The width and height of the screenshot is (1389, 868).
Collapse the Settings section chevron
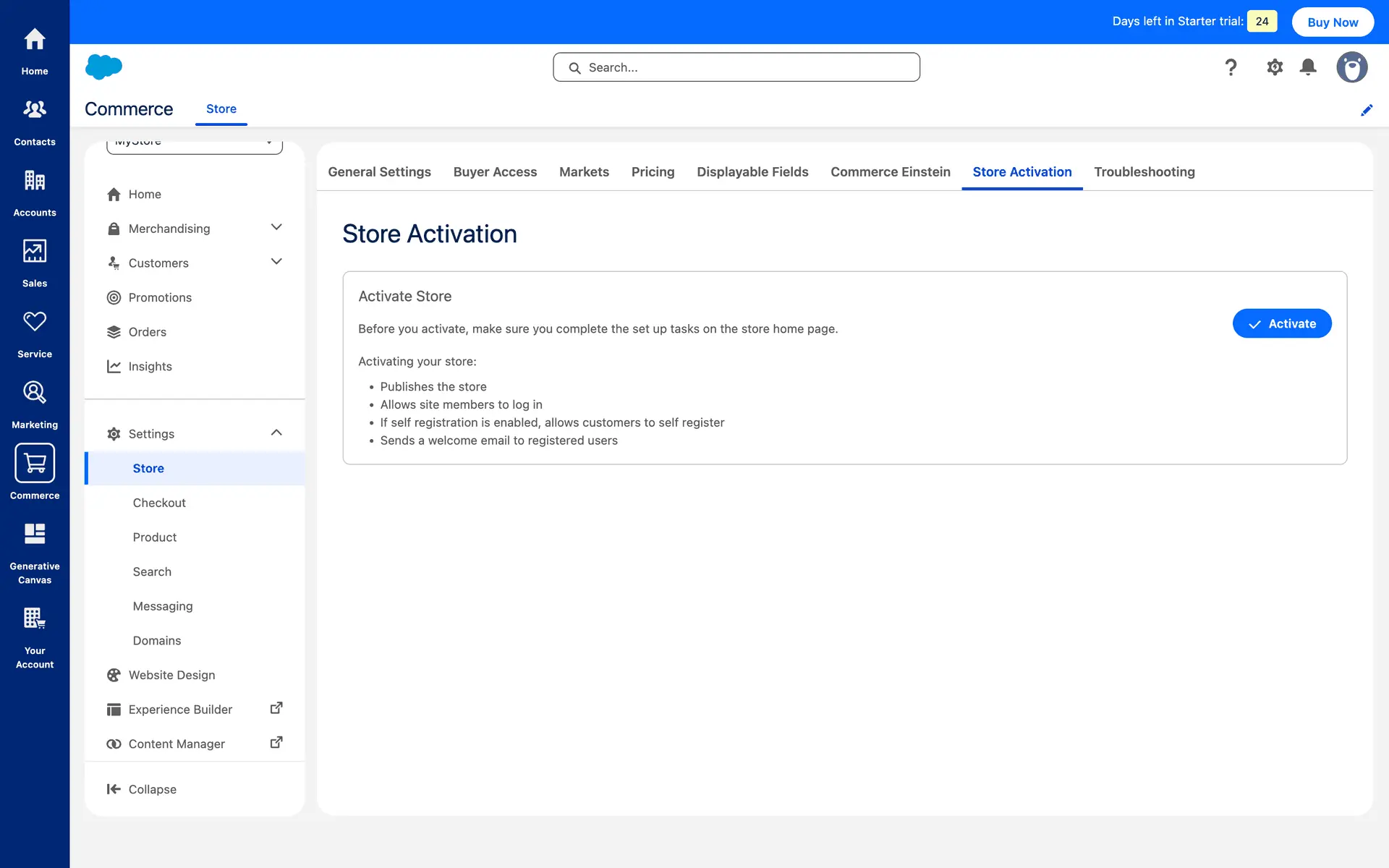276,433
